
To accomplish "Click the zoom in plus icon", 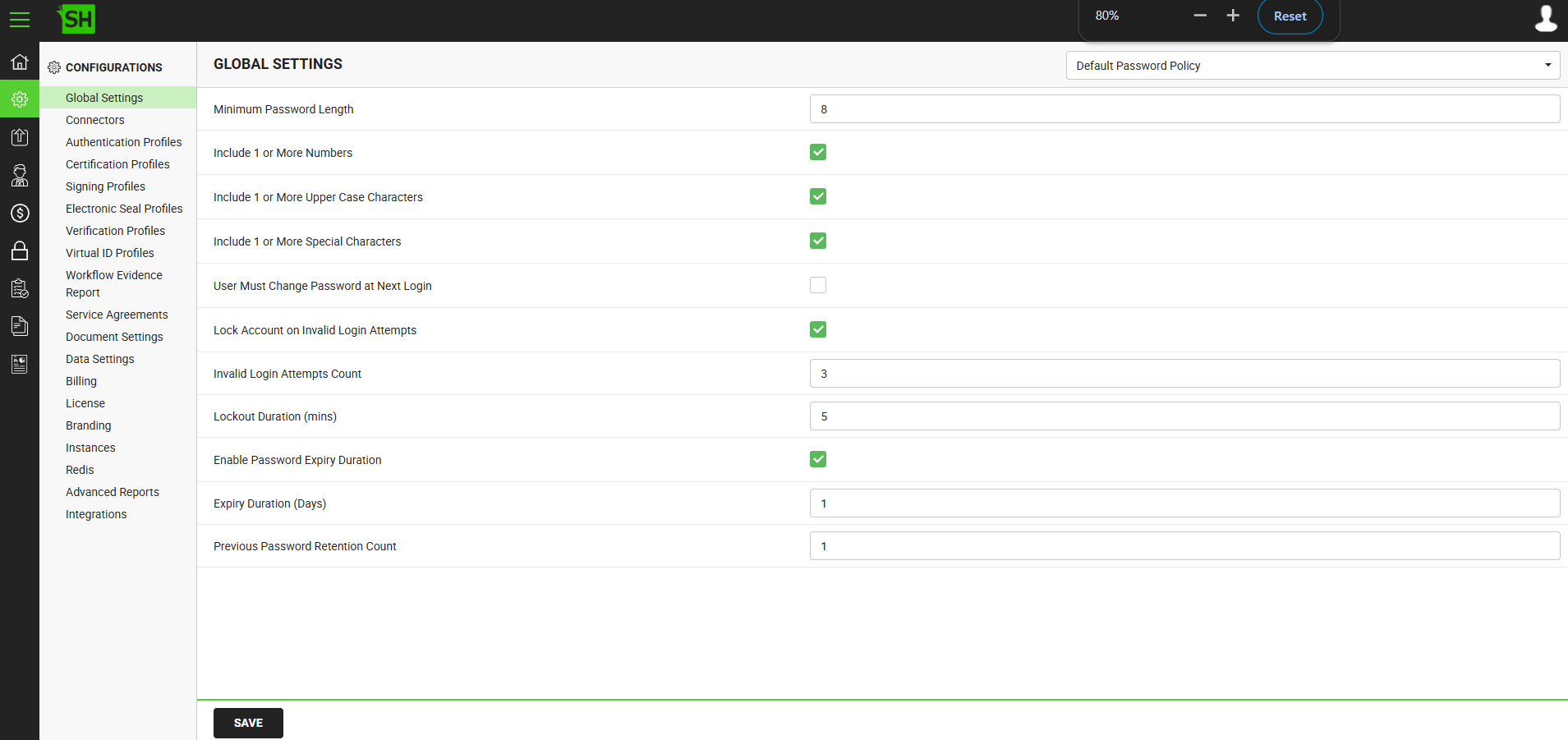I will [x=1233, y=16].
